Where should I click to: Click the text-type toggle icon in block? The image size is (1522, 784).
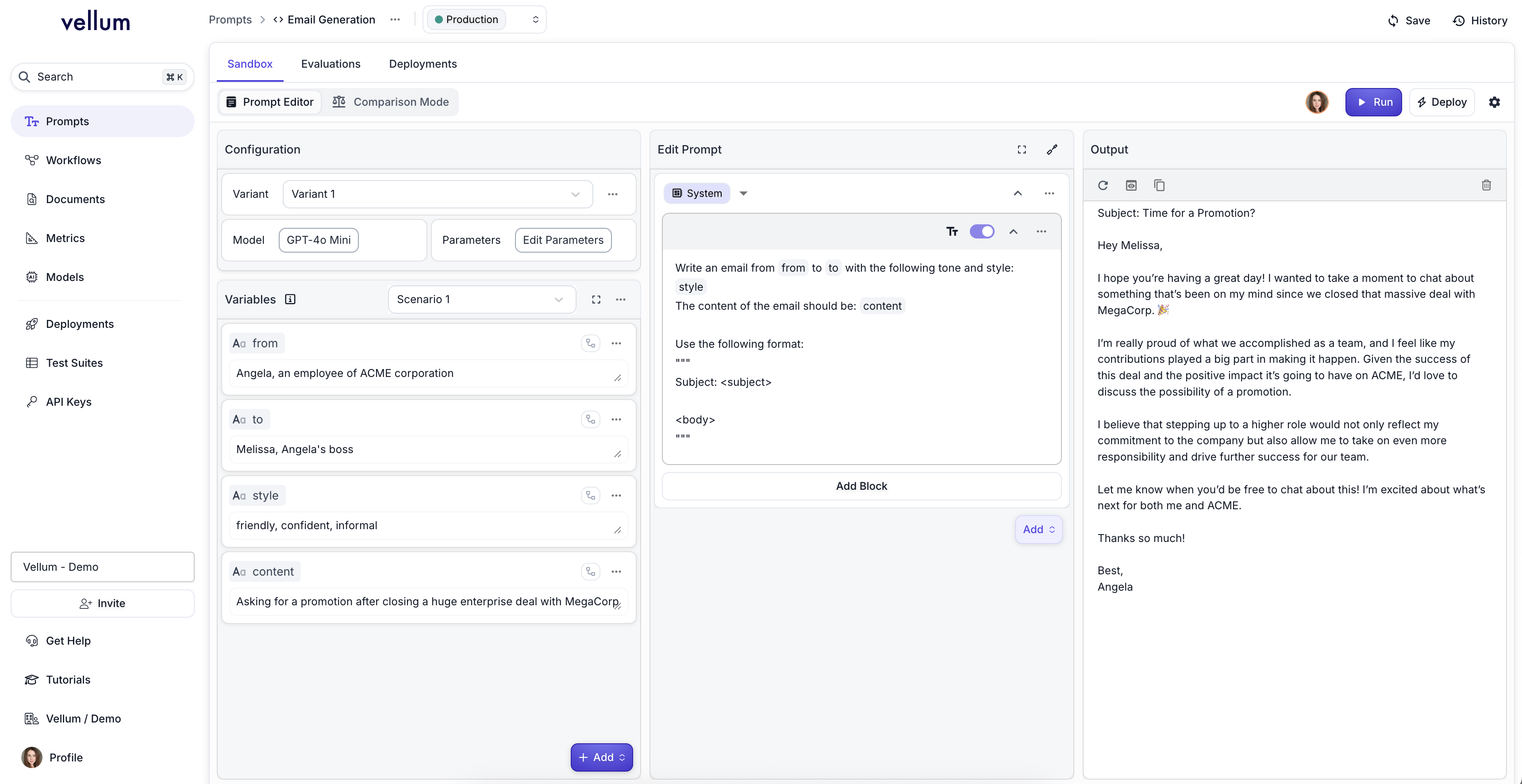tap(952, 231)
